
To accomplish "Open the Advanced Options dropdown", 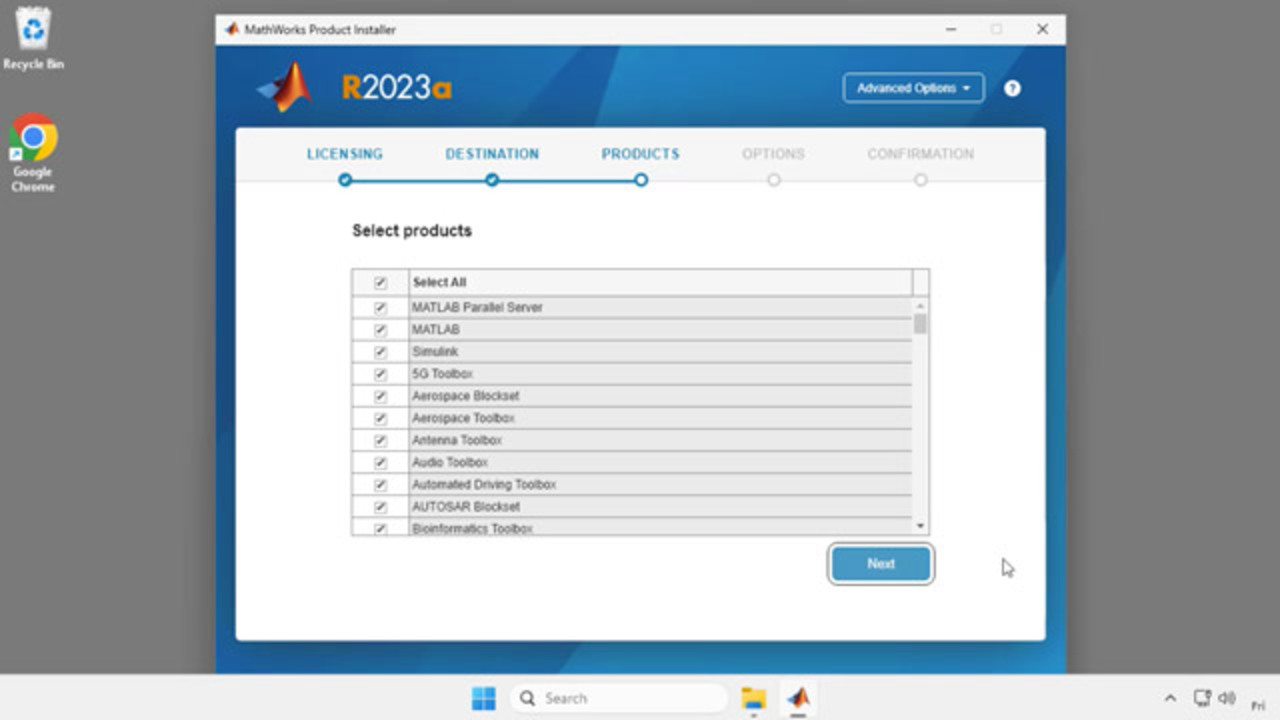I will click(913, 88).
